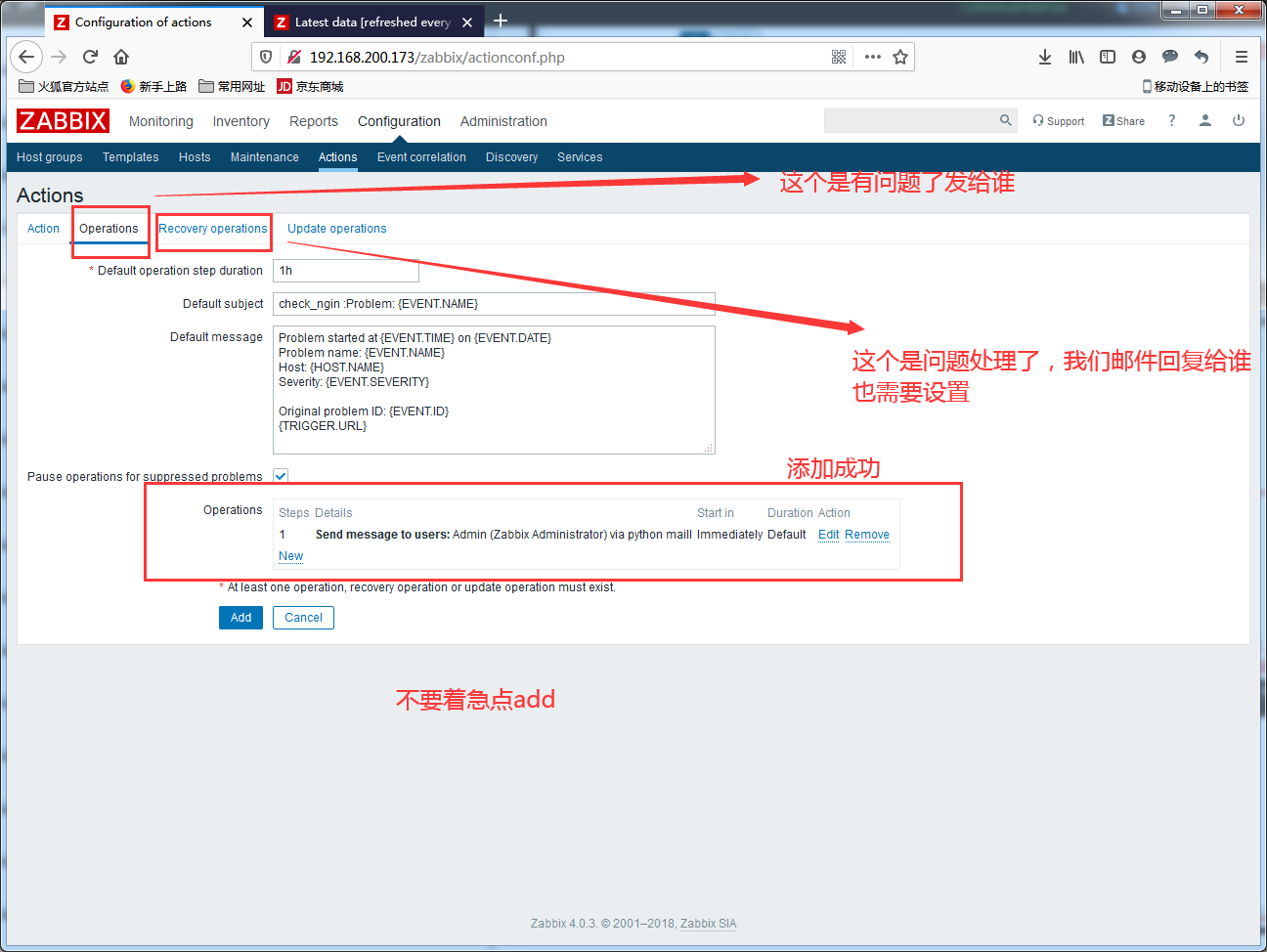Cancel the action configuration
Screen dimensions: 1267x952
click(x=303, y=618)
